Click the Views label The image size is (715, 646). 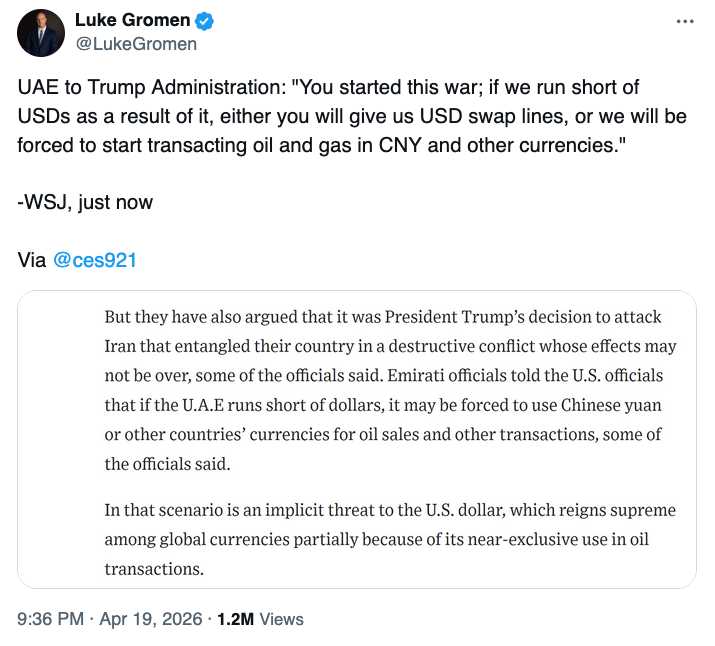coord(281,619)
